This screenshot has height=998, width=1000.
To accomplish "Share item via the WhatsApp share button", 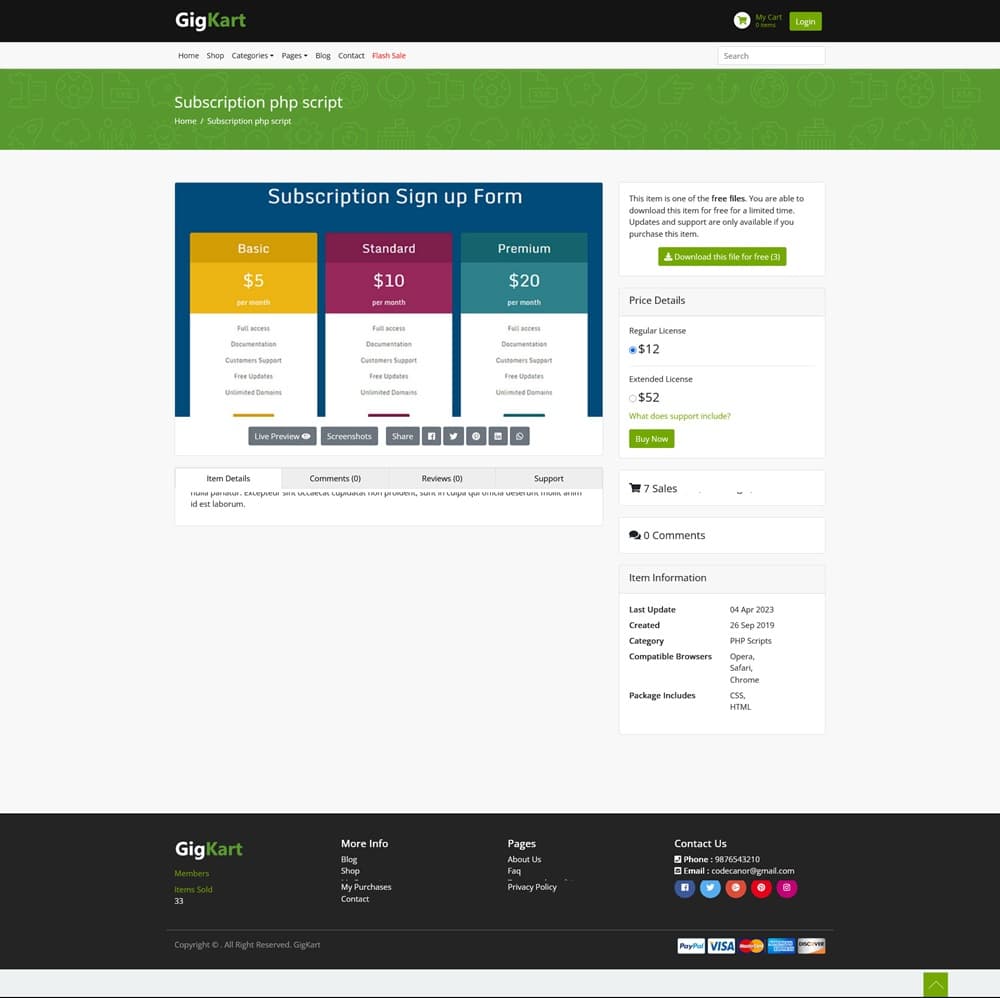I will (x=520, y=436).
